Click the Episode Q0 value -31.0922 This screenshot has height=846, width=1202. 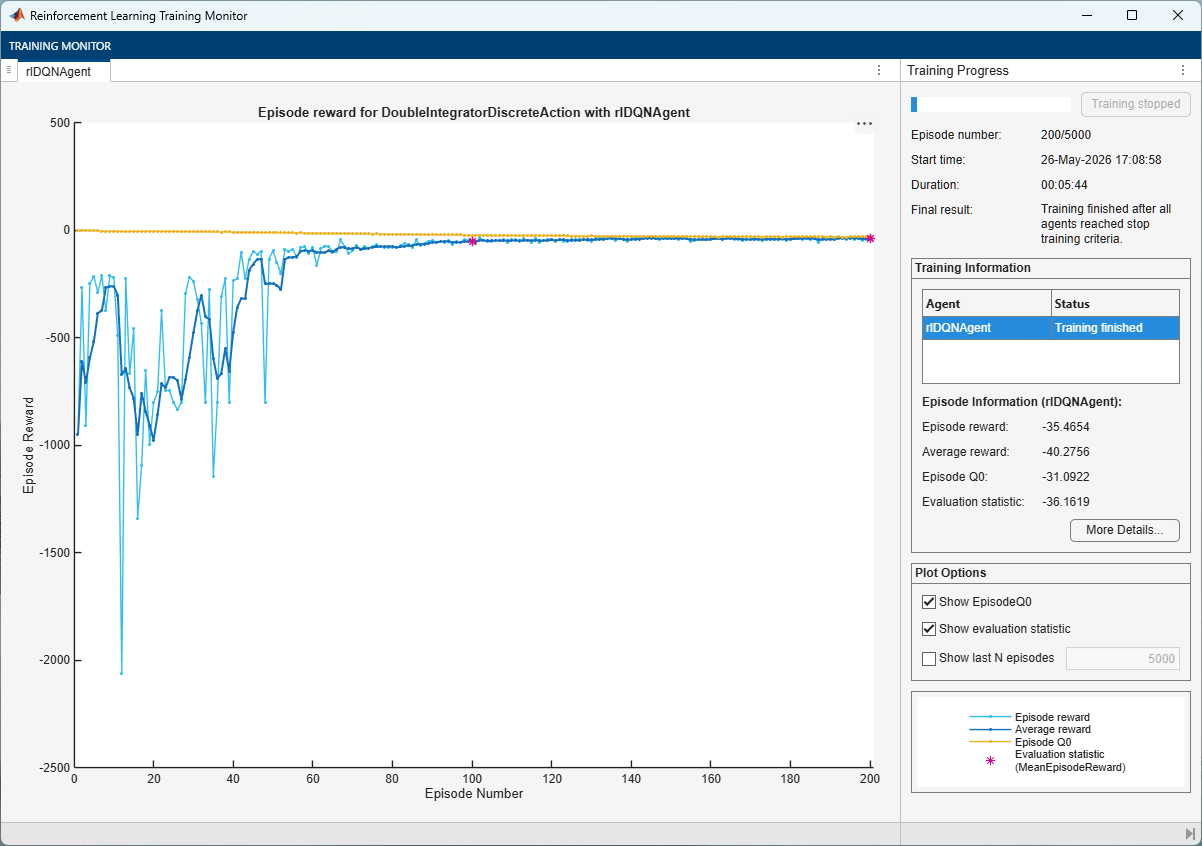1065,477
